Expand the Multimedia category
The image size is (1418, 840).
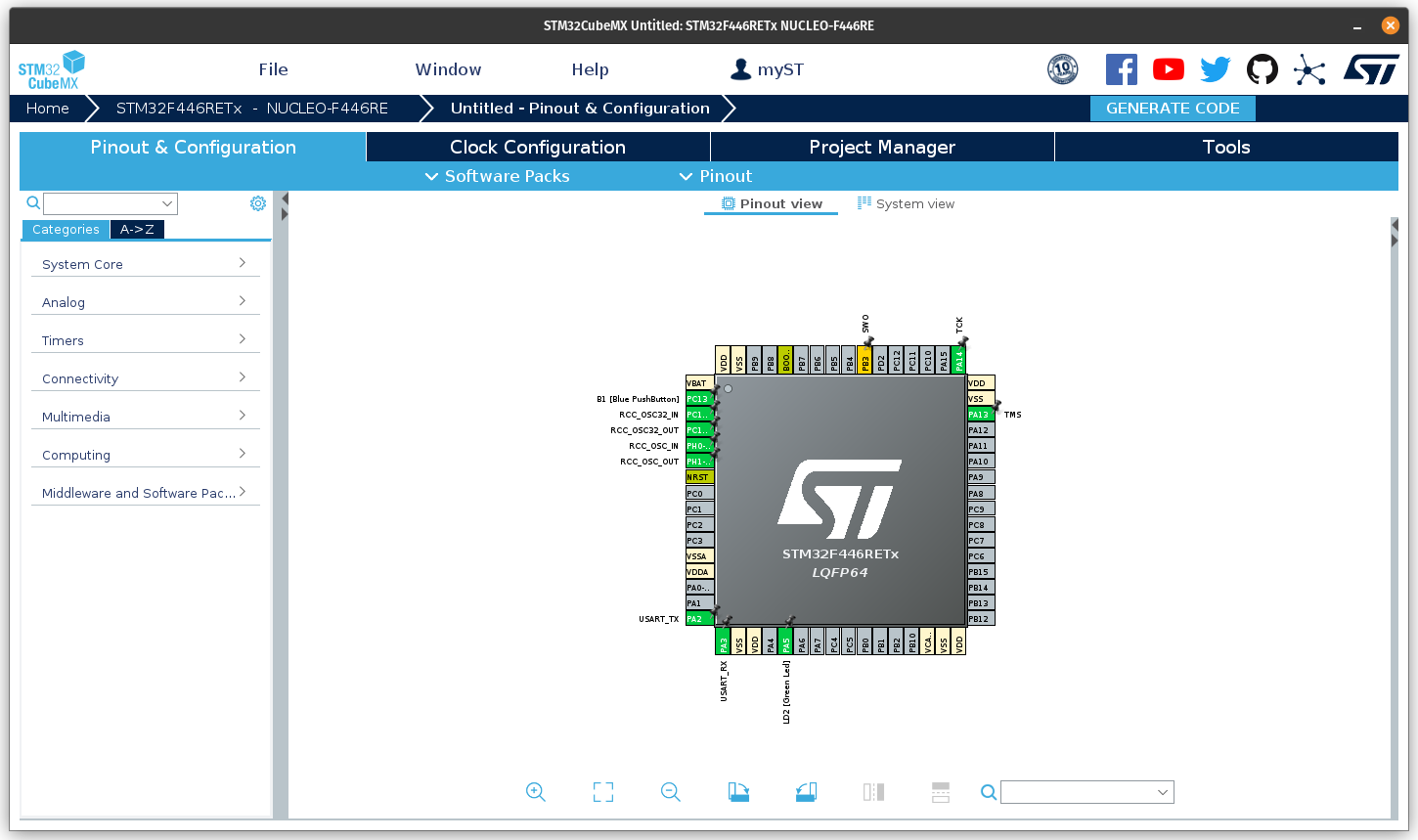tap(145, 417)
